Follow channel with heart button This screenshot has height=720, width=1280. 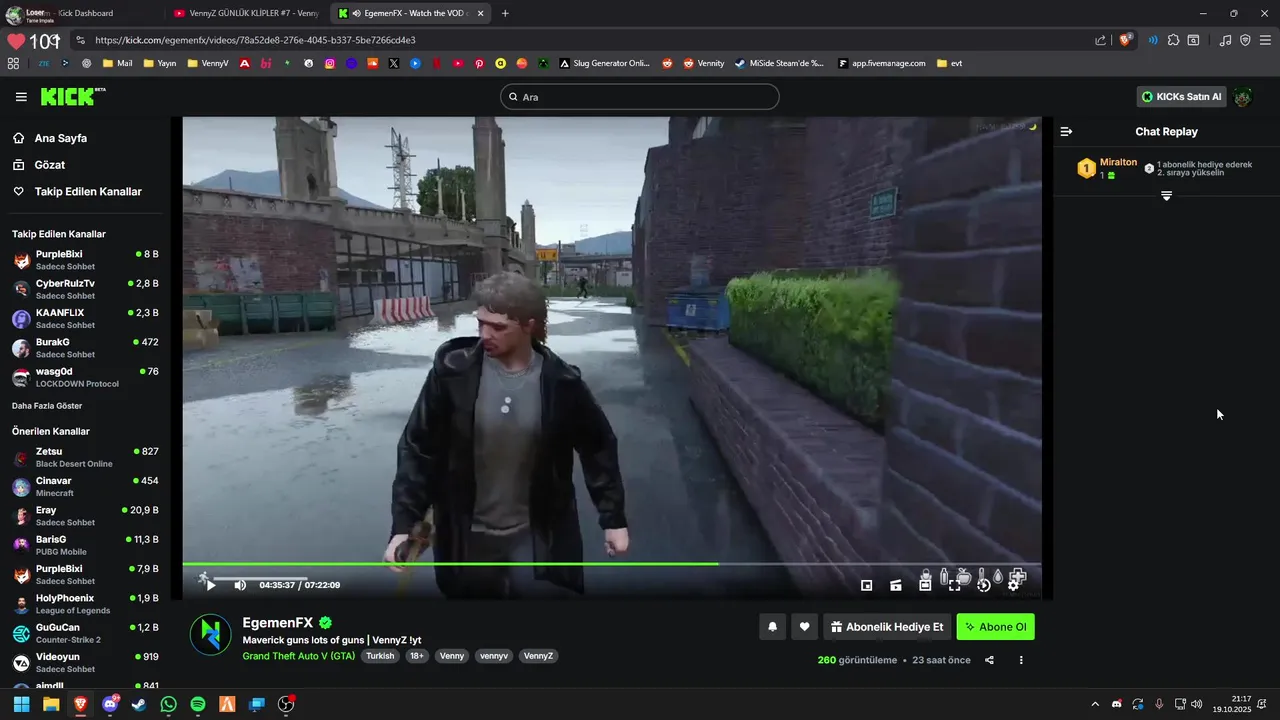804,627
